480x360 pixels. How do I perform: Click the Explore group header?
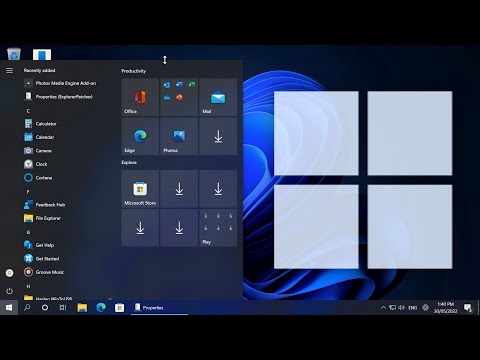click(x=129, y=162)
